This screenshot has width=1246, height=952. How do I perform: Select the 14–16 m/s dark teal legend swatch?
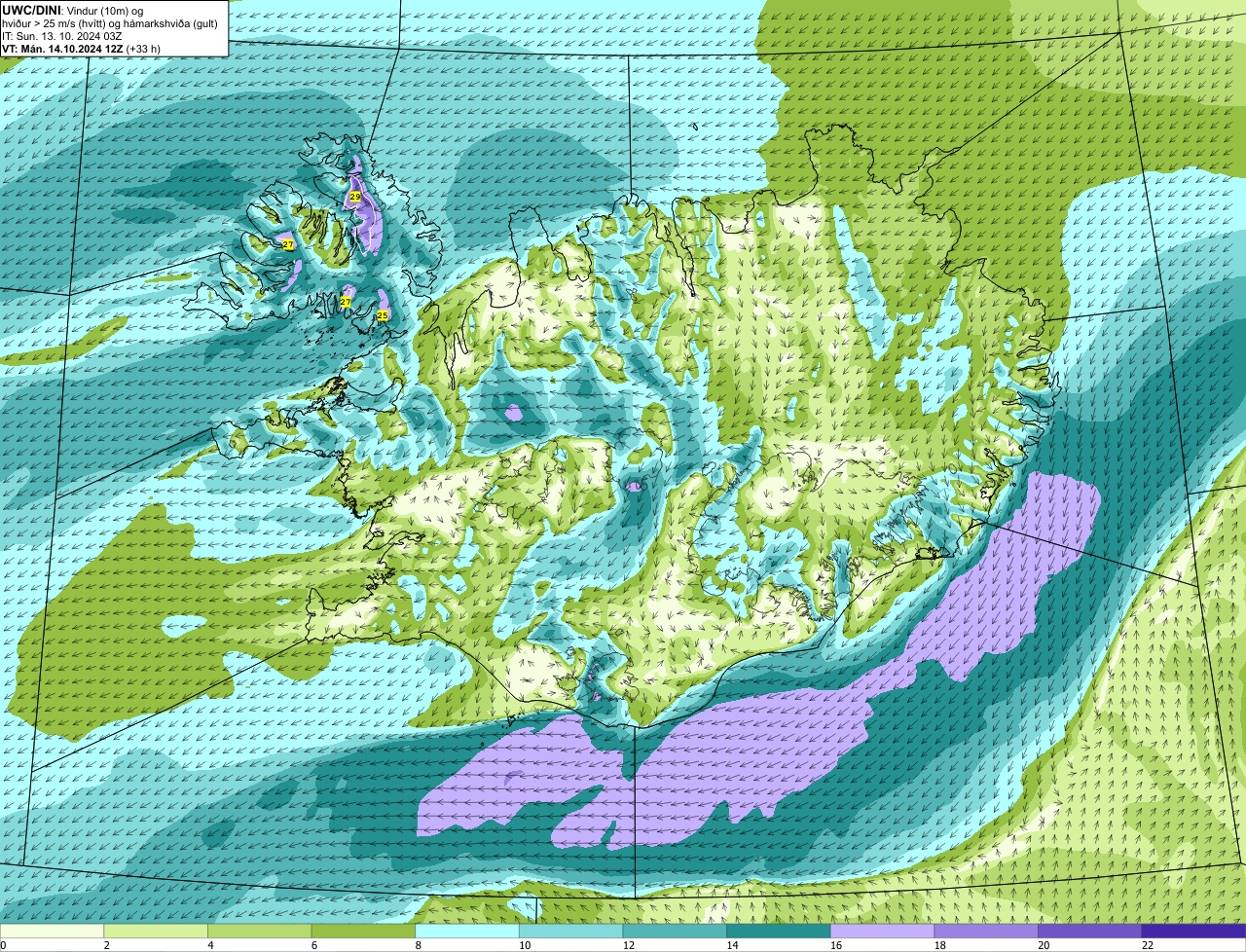[779, 931]
